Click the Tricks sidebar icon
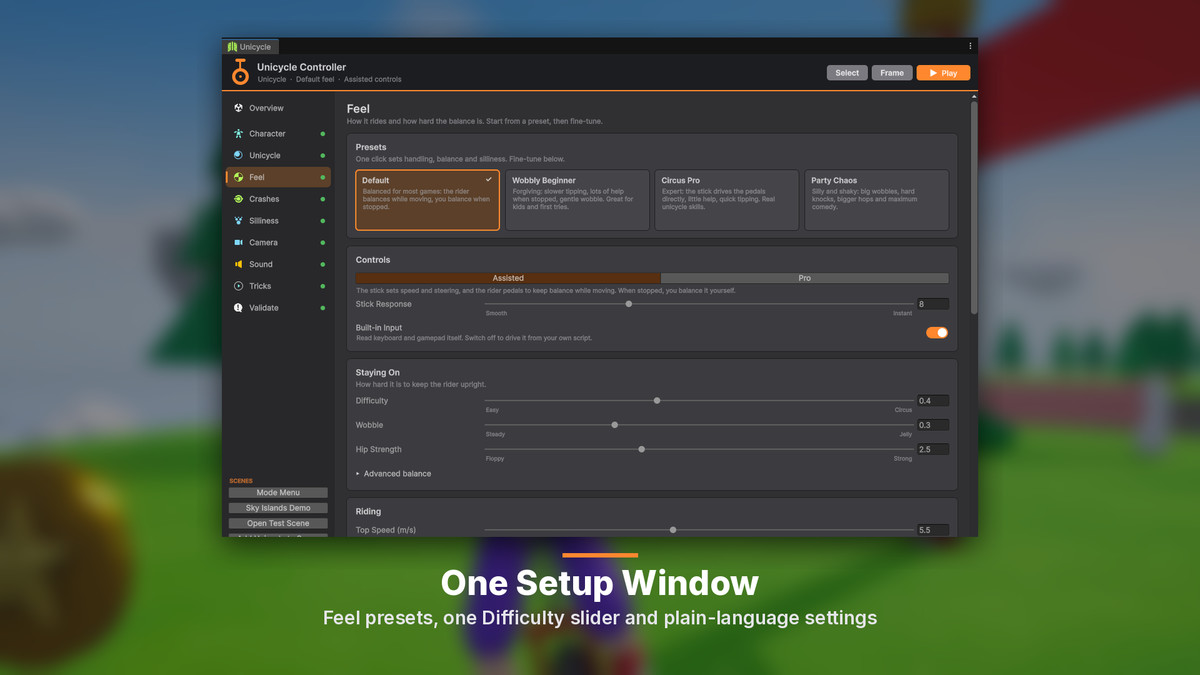The height and width of the screenshot is (675, 1200). coord(238,286)
